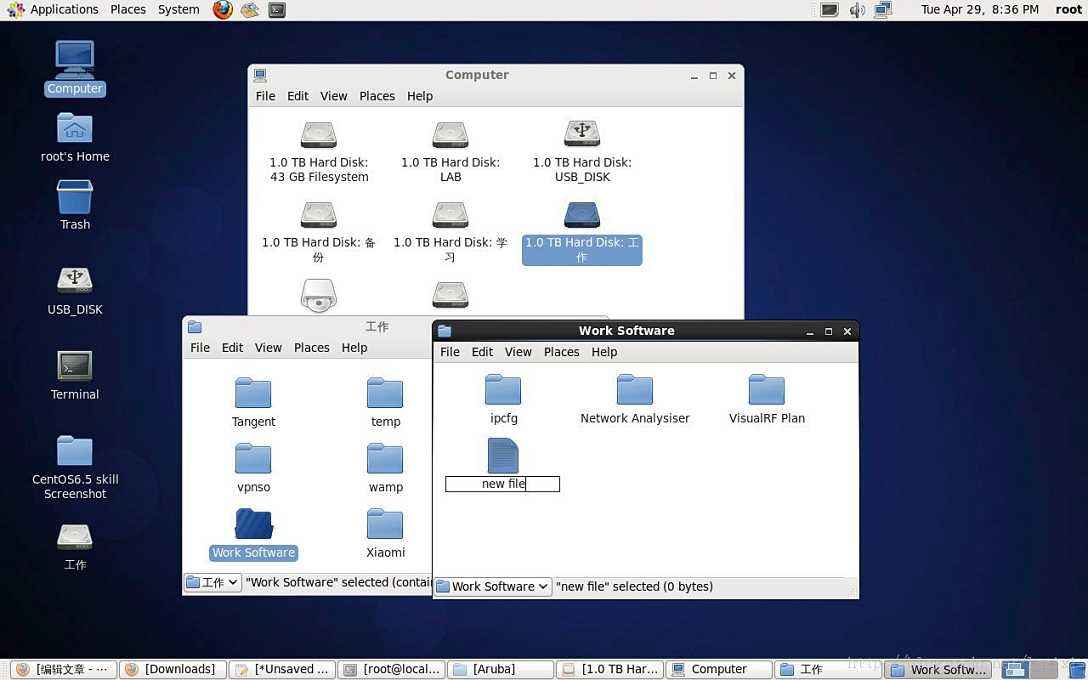Open Help menu in Computer window
The image size is (1088, 680).
[x=420, y=96]
